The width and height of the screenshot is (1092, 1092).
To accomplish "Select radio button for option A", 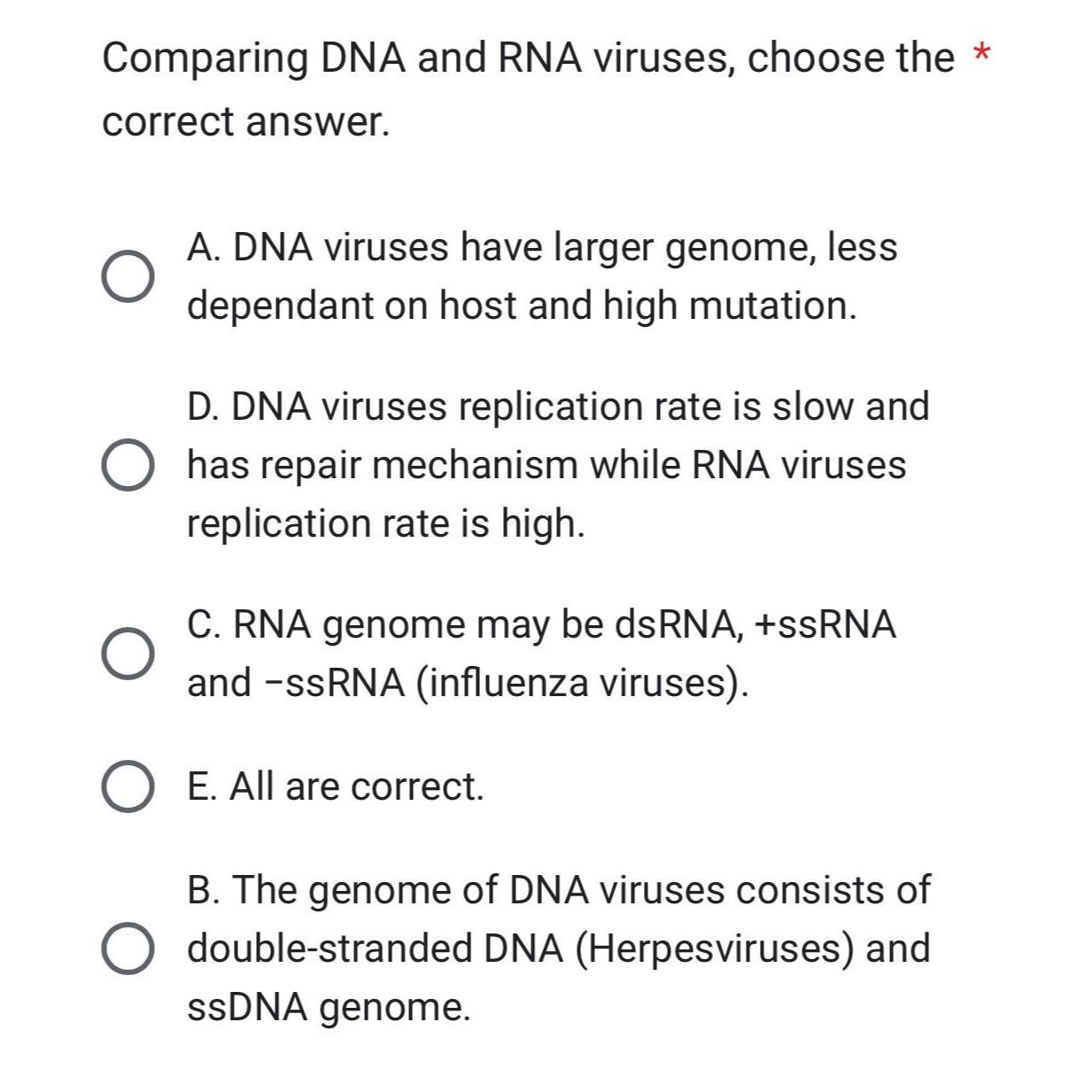I will click(x=127, y=276).
